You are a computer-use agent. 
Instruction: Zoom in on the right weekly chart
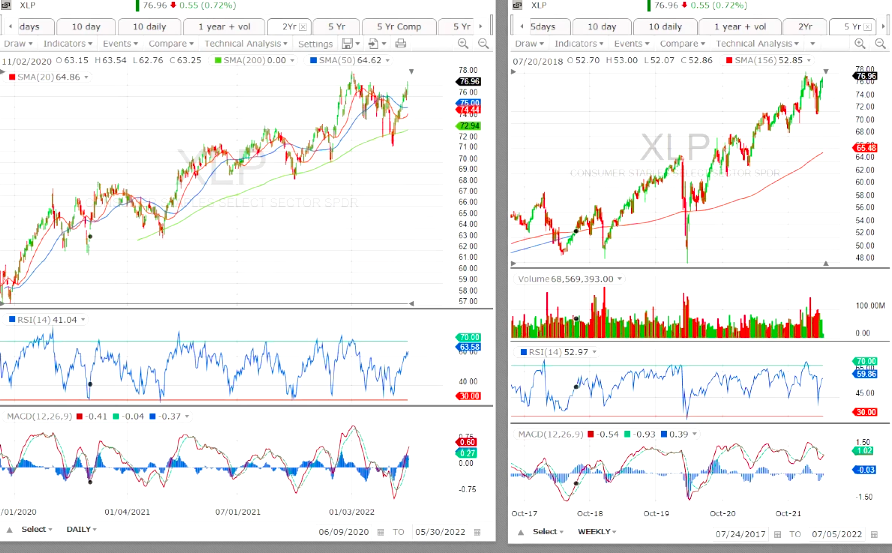pos(860,43)
